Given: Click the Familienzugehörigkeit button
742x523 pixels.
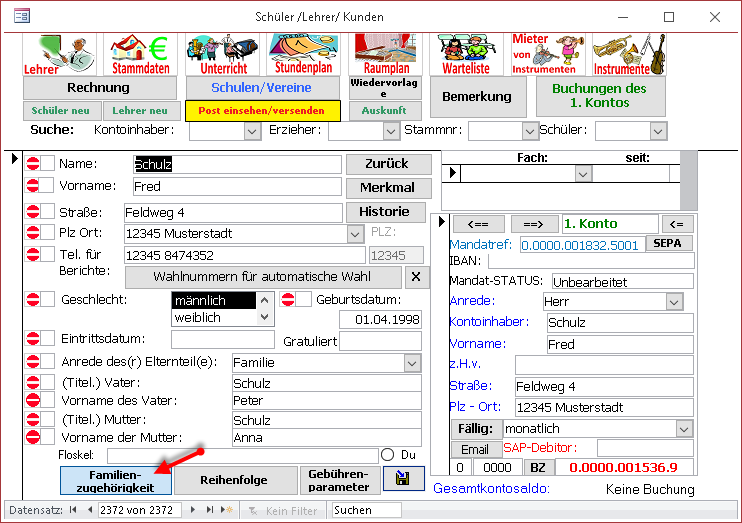Looking at the screenshot, I should point(114,480).
